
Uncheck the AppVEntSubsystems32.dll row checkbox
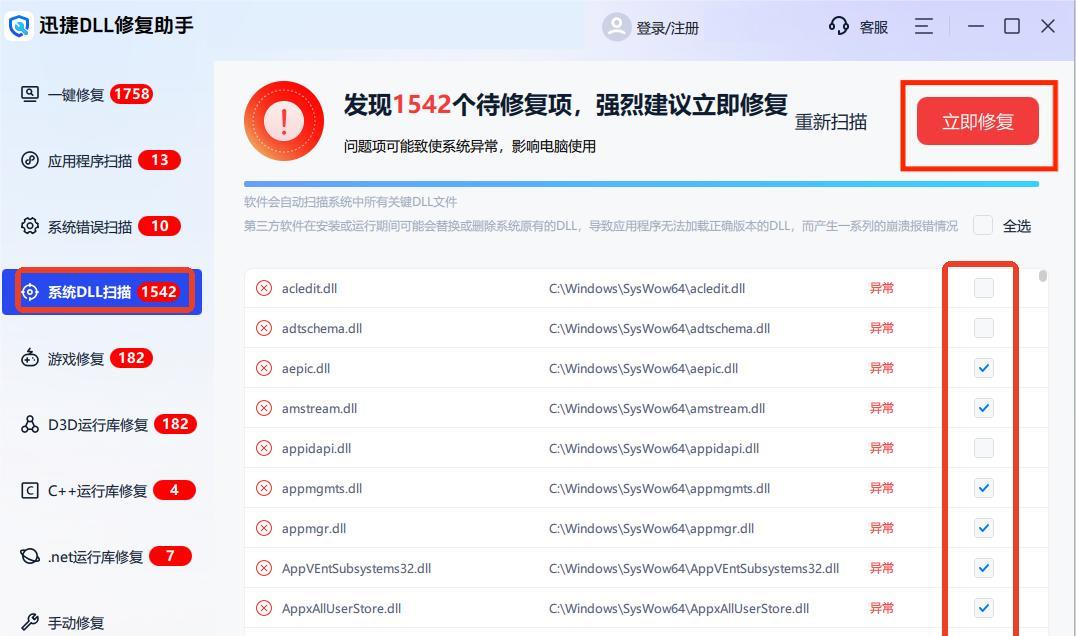point(983,568)
